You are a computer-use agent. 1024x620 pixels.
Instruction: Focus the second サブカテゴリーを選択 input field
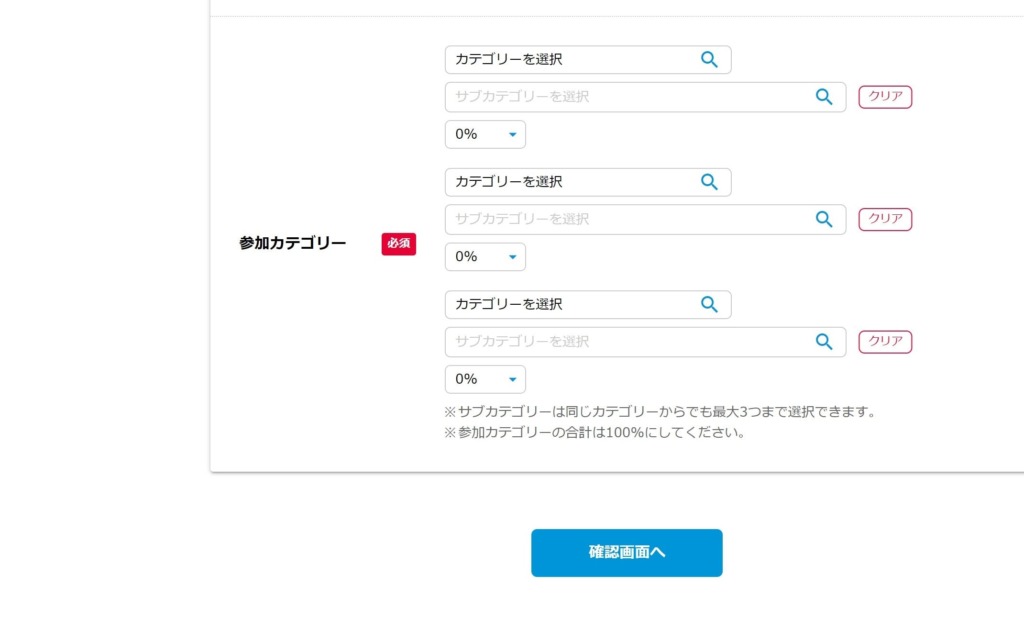pyautogui.click(x=645, y=219)
